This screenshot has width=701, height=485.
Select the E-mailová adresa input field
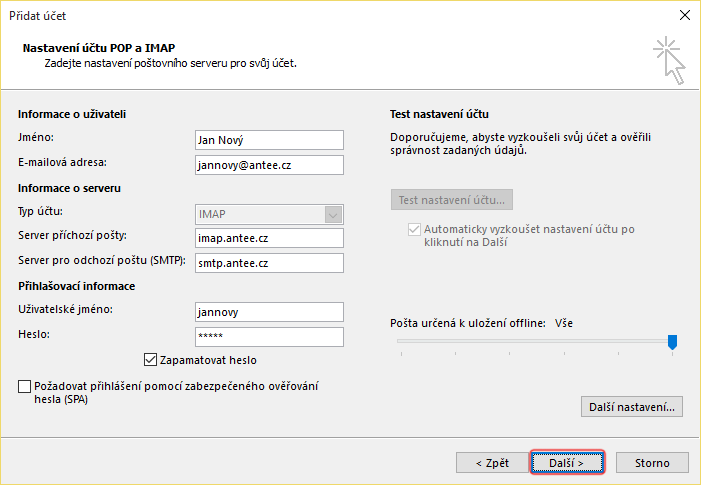click(x=269, y=165)
